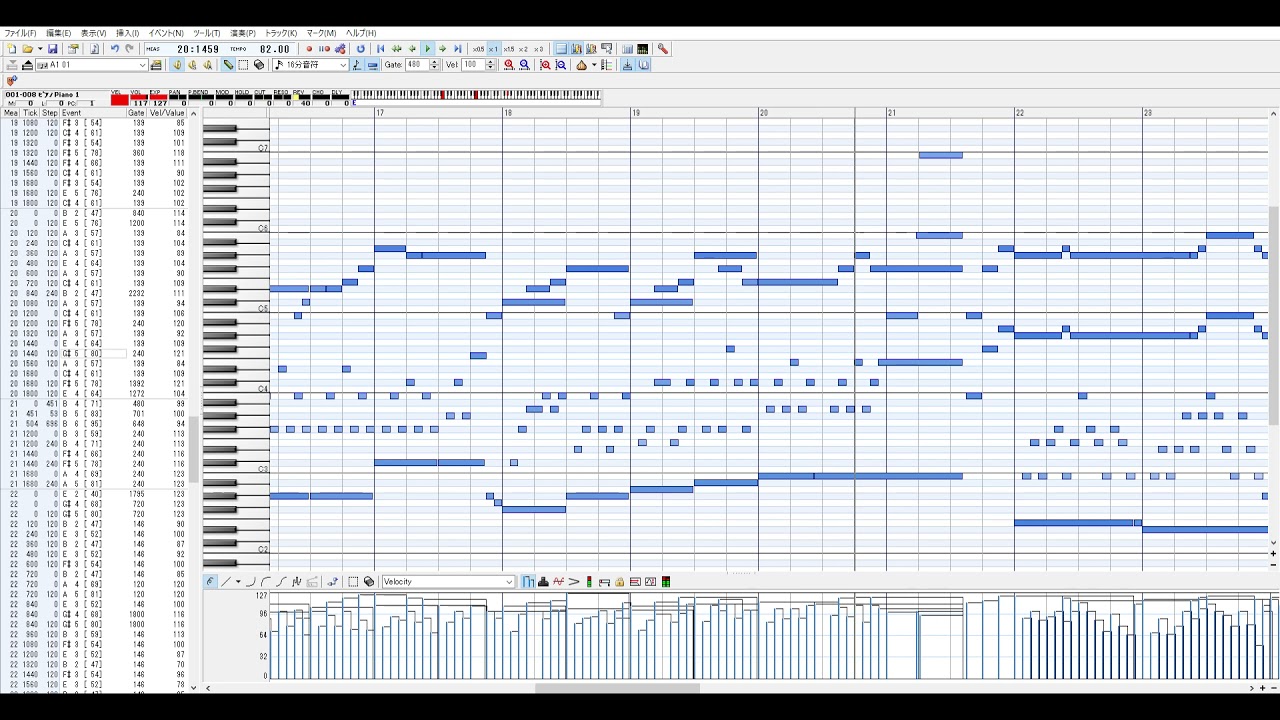This screenshot has height=720, width=1280.
Task: Click the horizontal zoom in magnifier
Action: tap(509, 65)
